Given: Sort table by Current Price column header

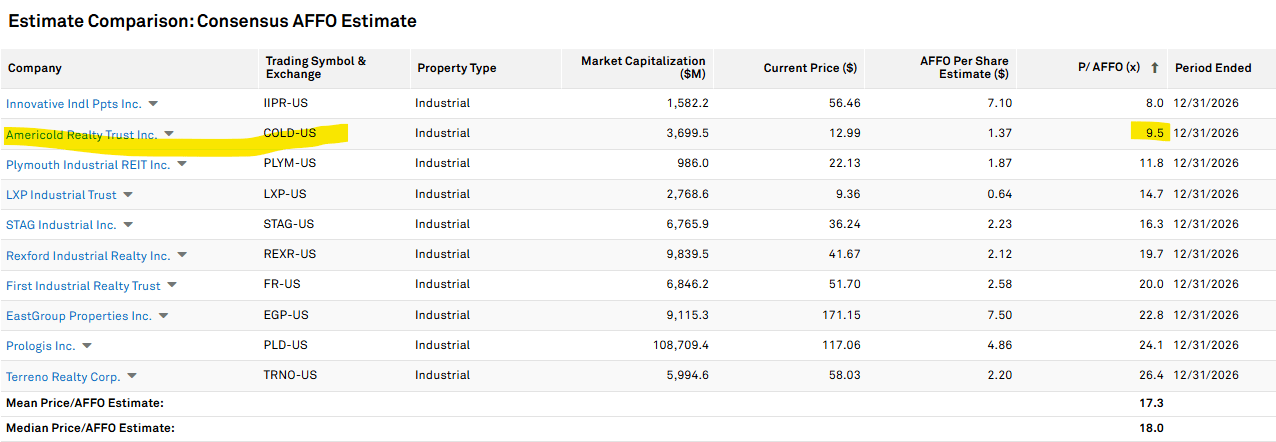Looking at the screenshot, I should 809,68.
